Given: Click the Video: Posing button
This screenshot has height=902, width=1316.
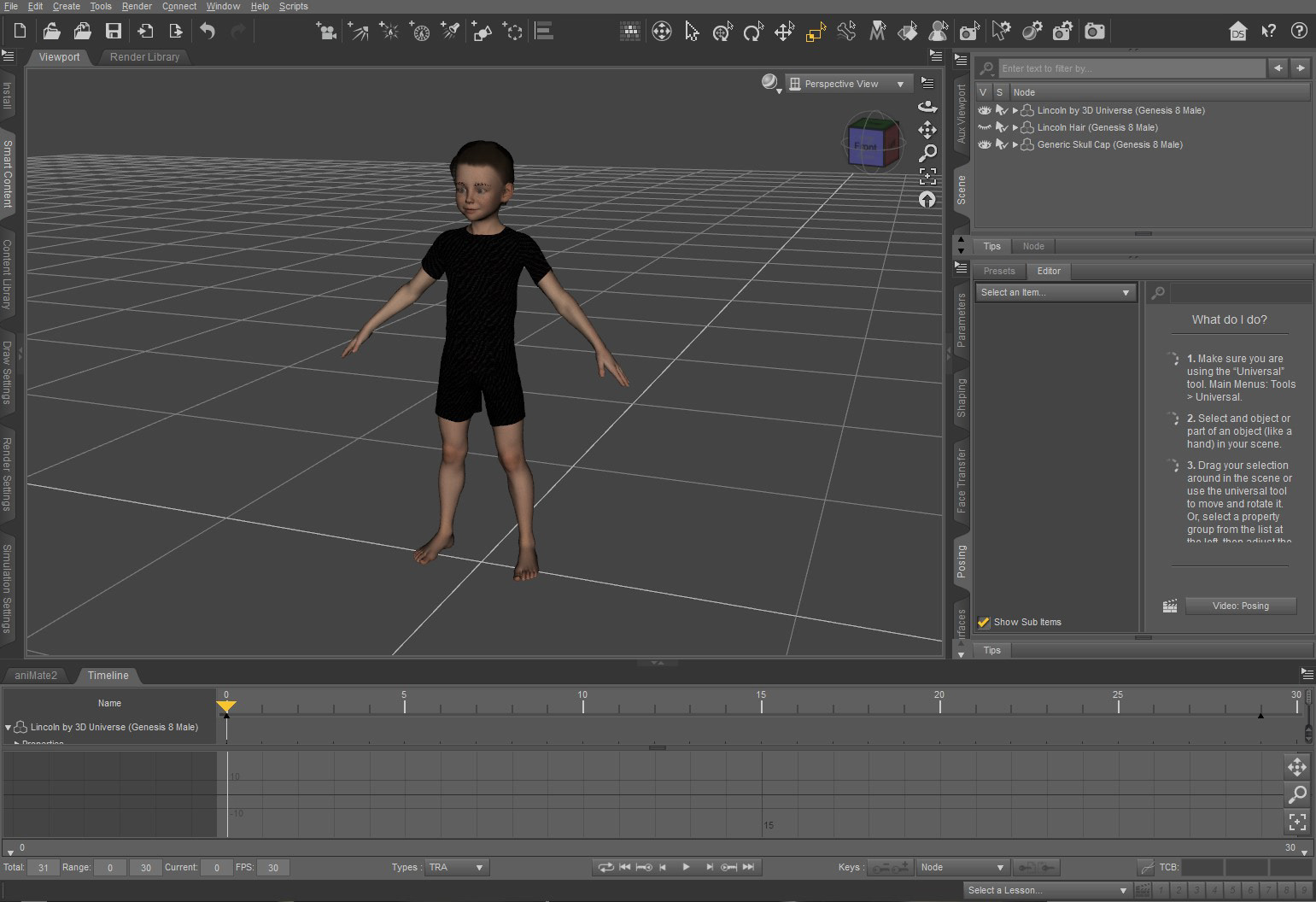Looking at the screenshot, I should (1241, 606).
